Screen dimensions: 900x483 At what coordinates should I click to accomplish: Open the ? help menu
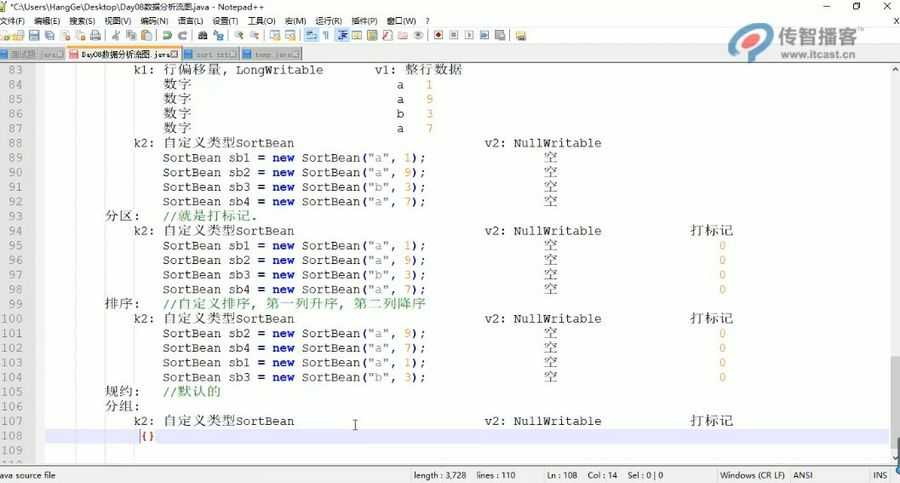tap(427, 21)
